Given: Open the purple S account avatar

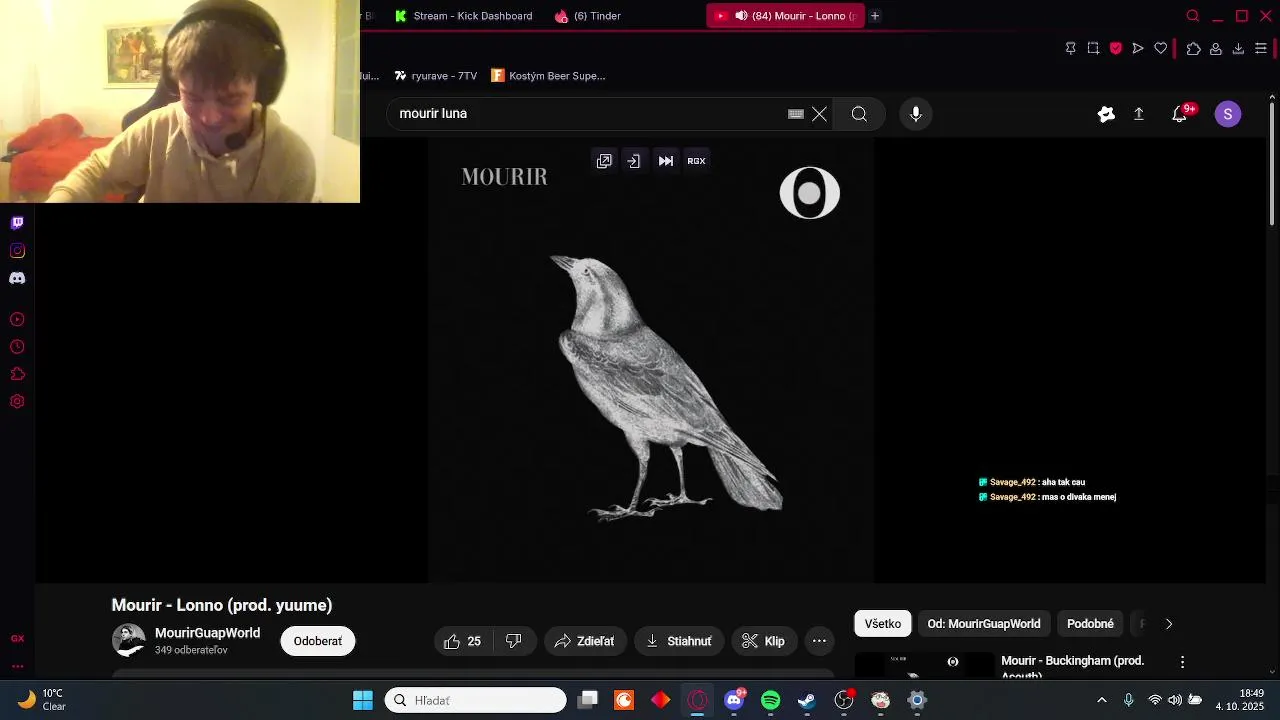Looking at the screenshot, I should pyautogui.click(x=1228, y=114).
